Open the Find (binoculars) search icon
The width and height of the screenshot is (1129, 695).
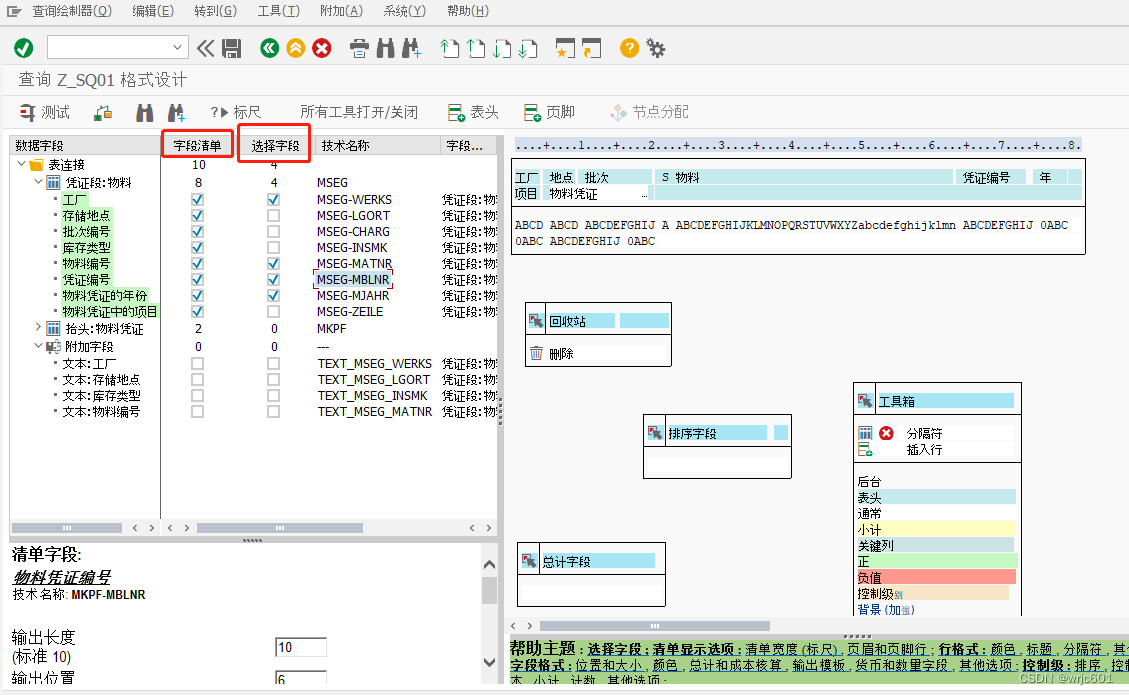386,47
